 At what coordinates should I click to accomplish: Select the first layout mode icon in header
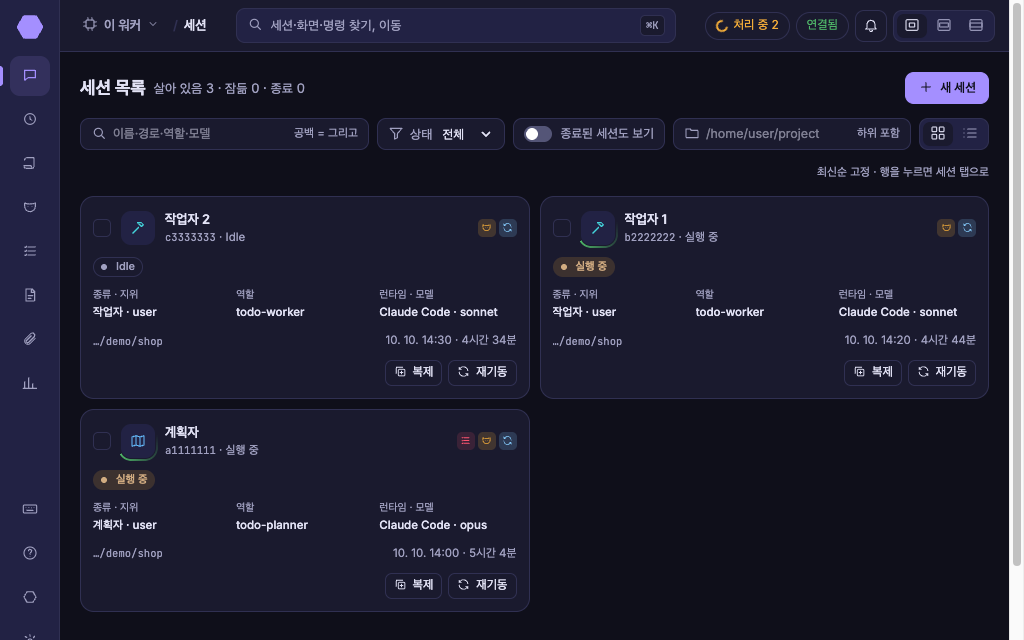(912, 25)
